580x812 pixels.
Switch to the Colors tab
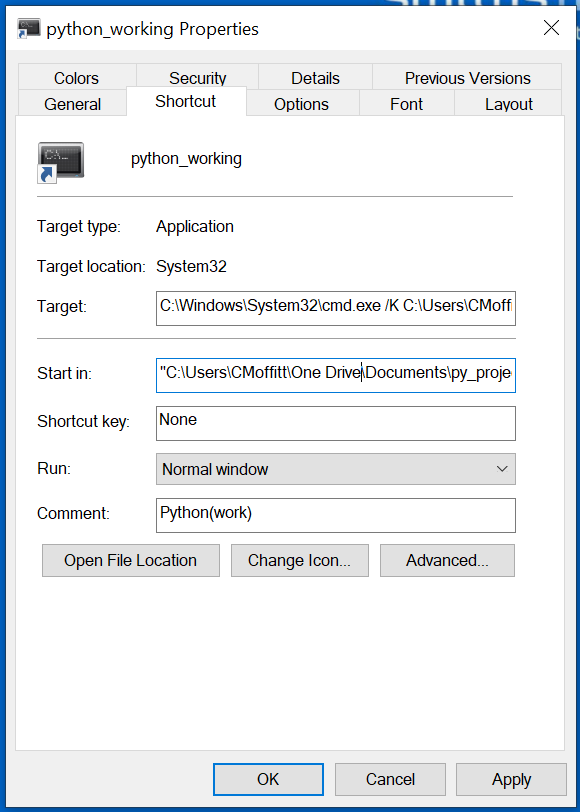pos(77,78)
